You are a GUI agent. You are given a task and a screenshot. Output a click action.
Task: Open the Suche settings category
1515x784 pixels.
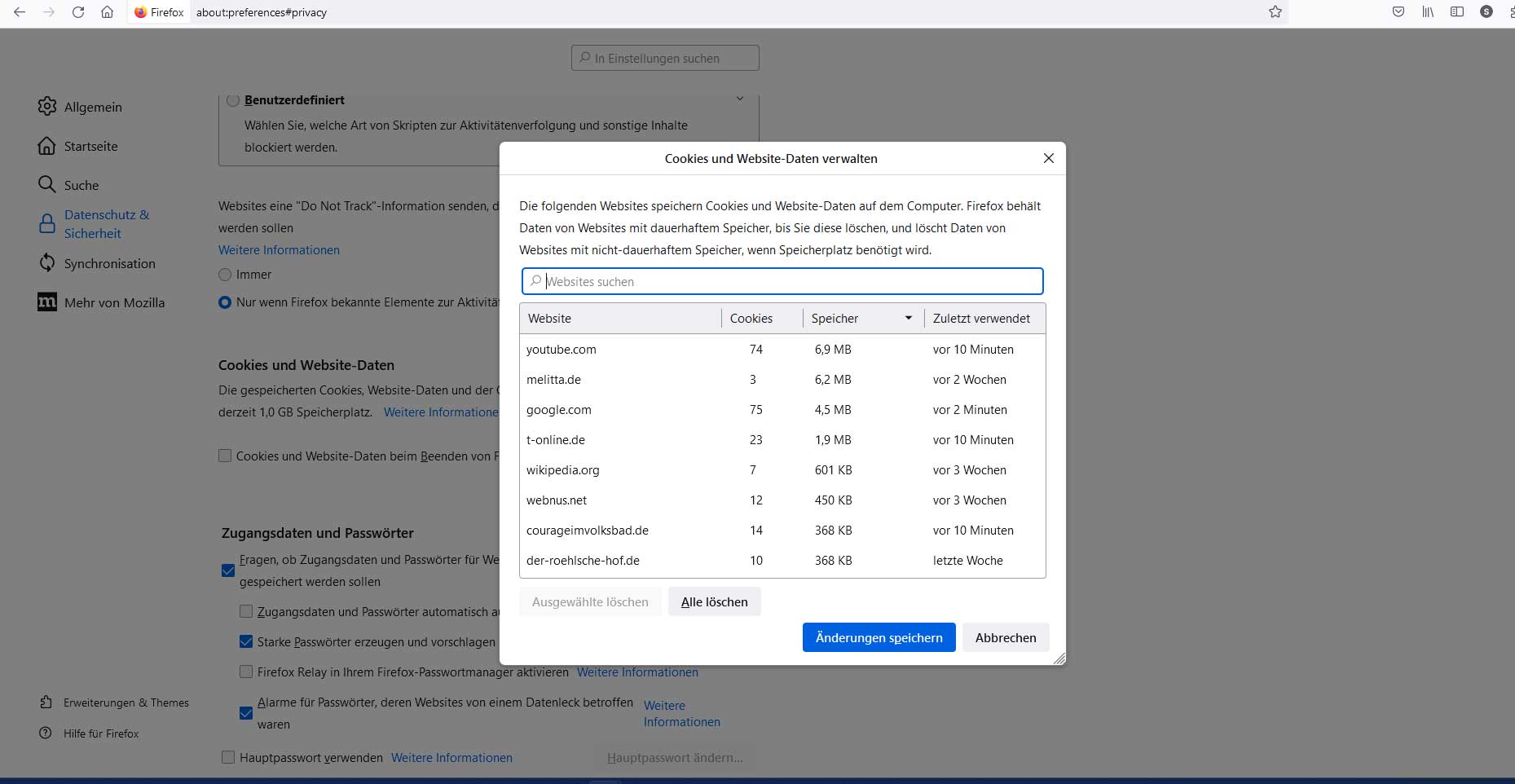[x=81, y=185]
